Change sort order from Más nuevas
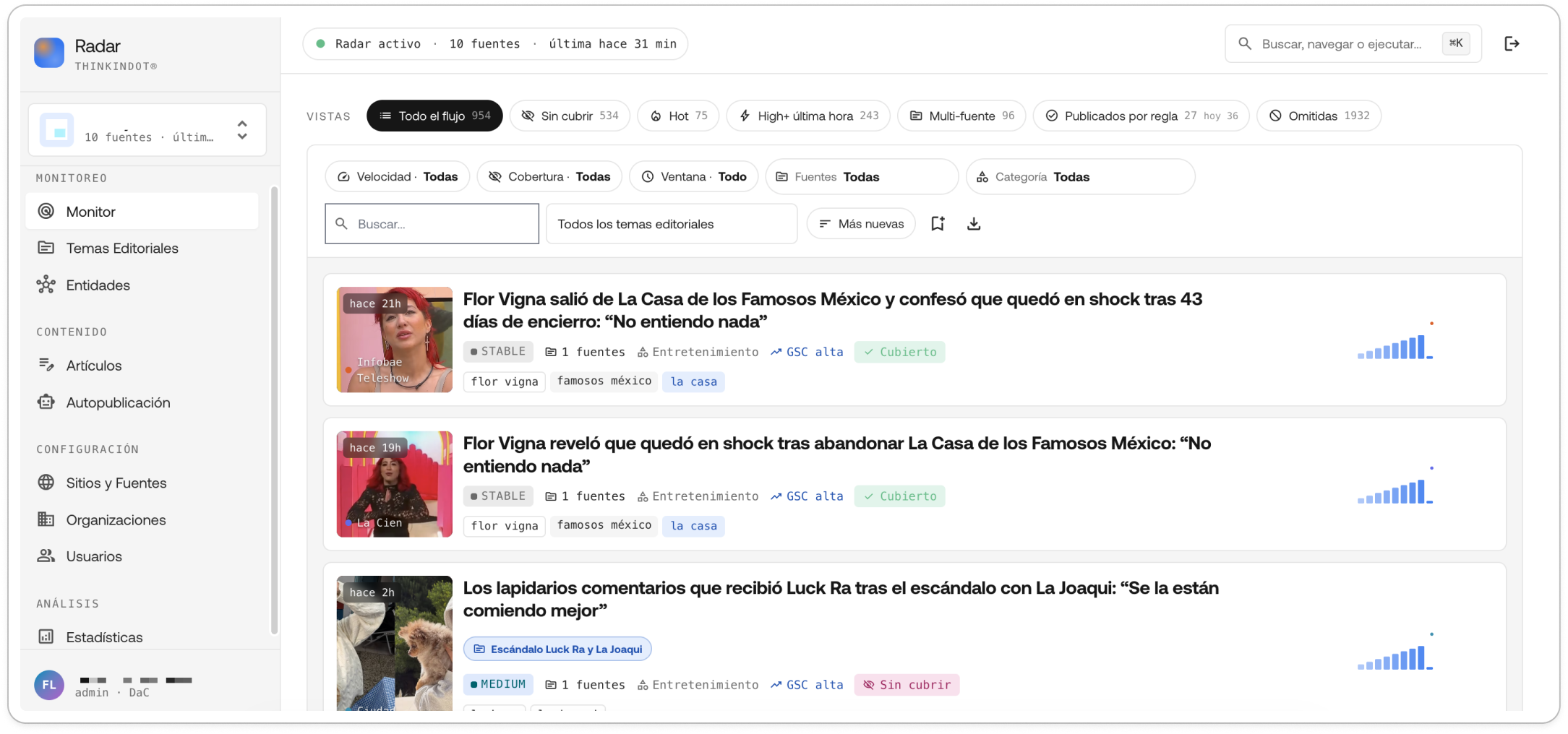Viewport: 1568px width, 734px height. [861, 224]
